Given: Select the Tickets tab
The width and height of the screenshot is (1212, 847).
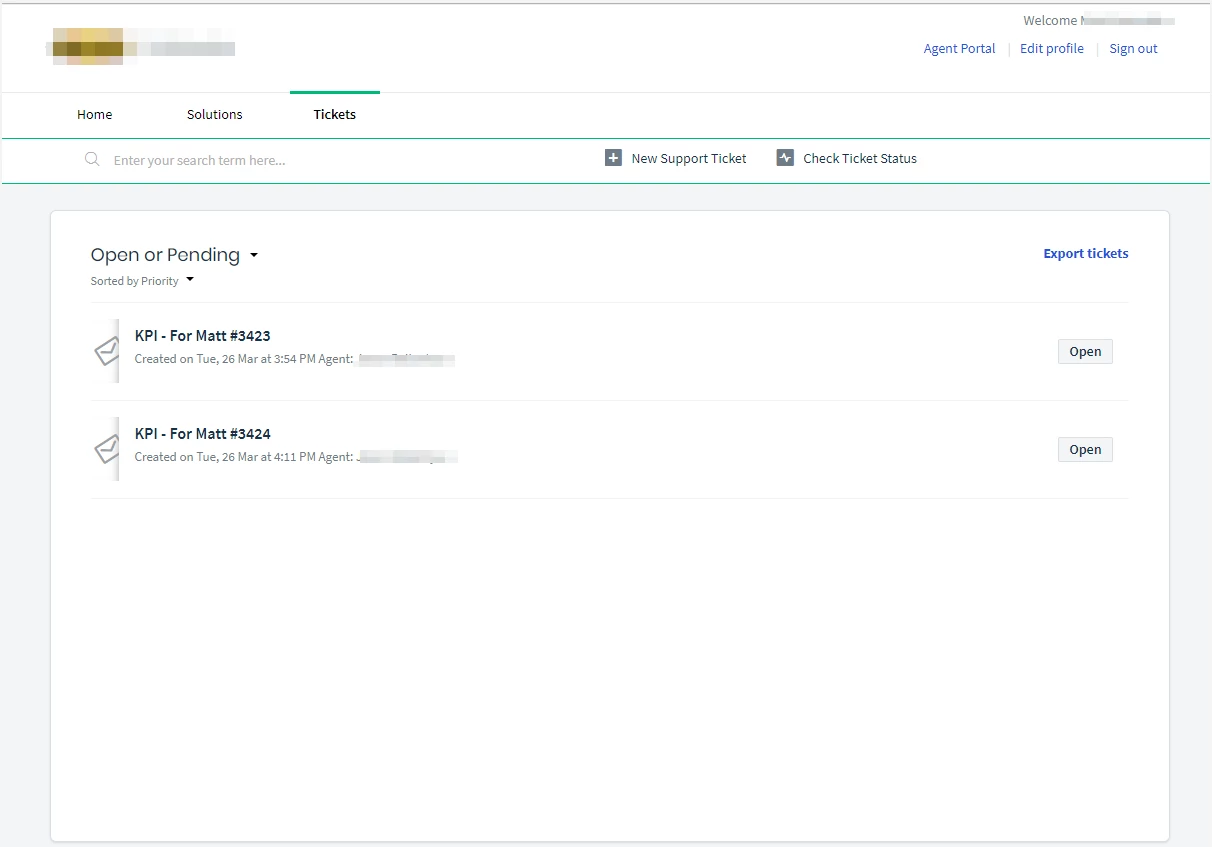Looking at the screenshot, I should point(335,114).
